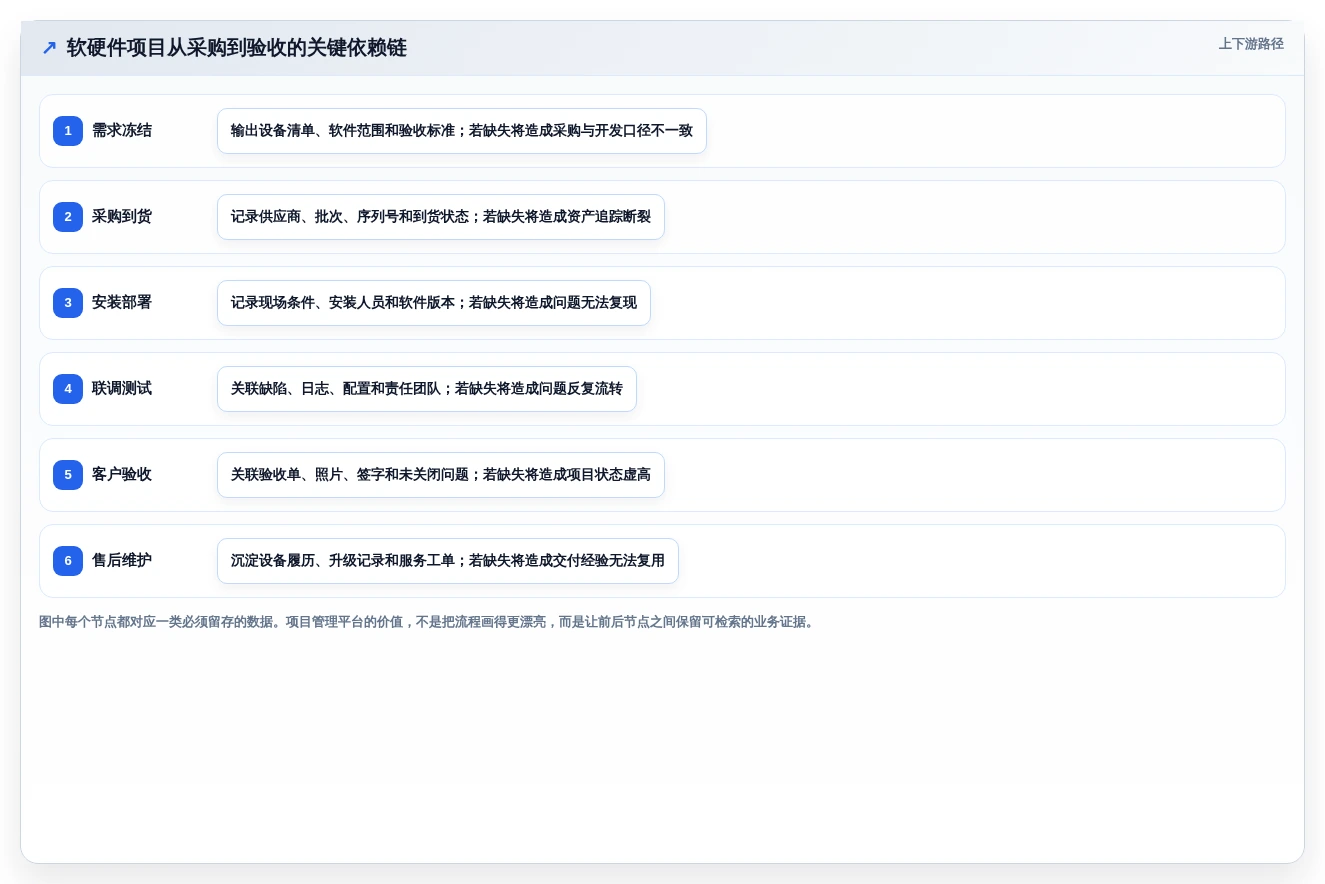
Task: Open the description starting 记录供应商
Action: pos(441,217)
